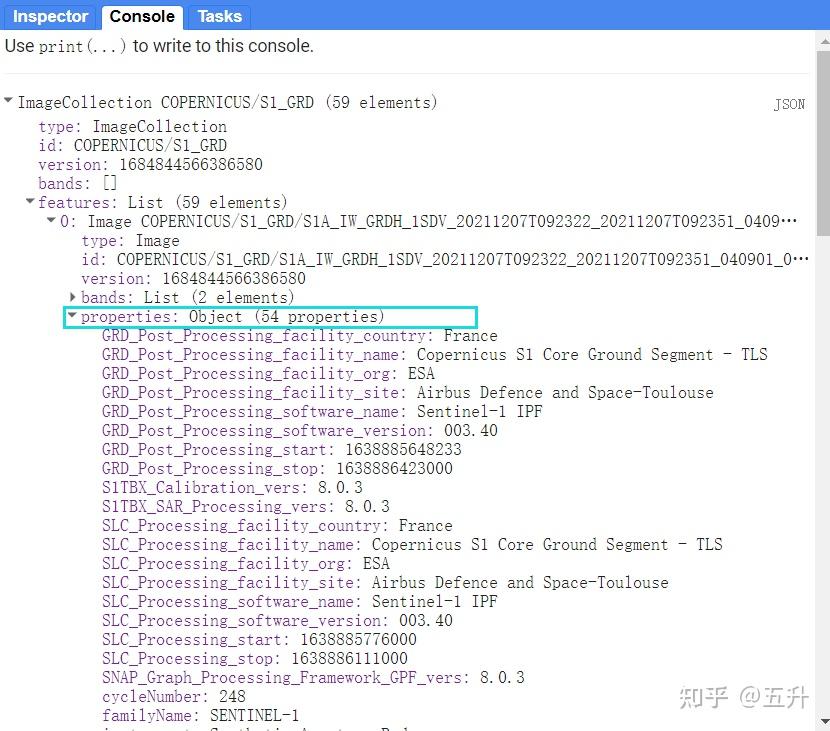Click the GRD_Post_Processing_facility_site row
Screen dimensions: 830x731
pyautogui.click(x=408, y=393)
